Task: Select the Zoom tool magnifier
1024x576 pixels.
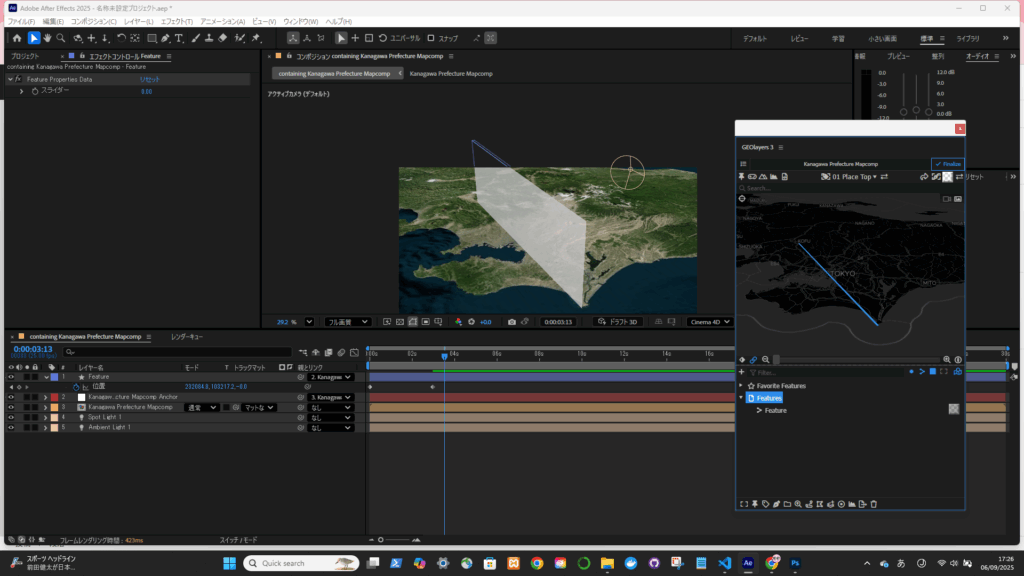Action: tap(62, 38)
